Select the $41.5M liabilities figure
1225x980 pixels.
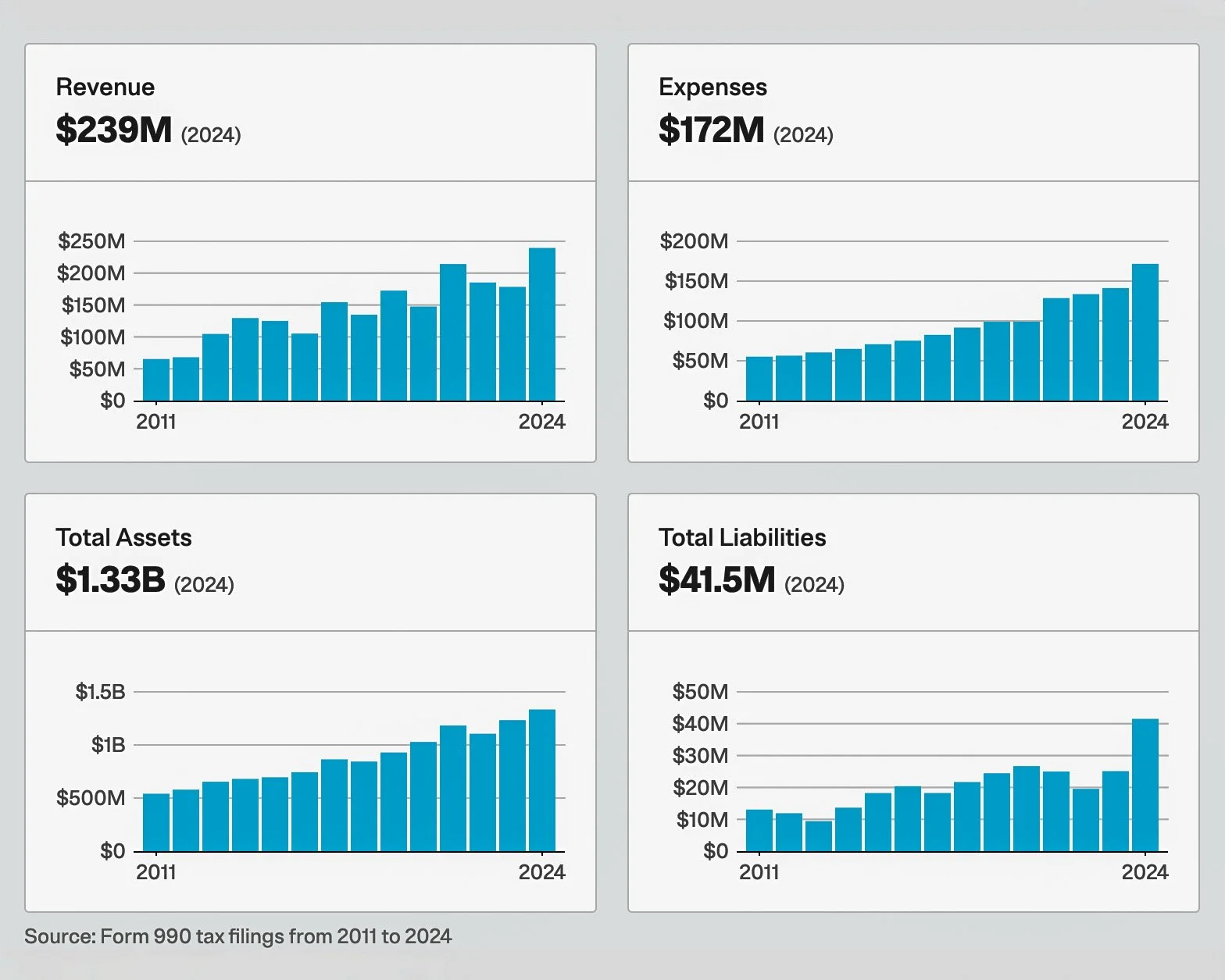717,579
